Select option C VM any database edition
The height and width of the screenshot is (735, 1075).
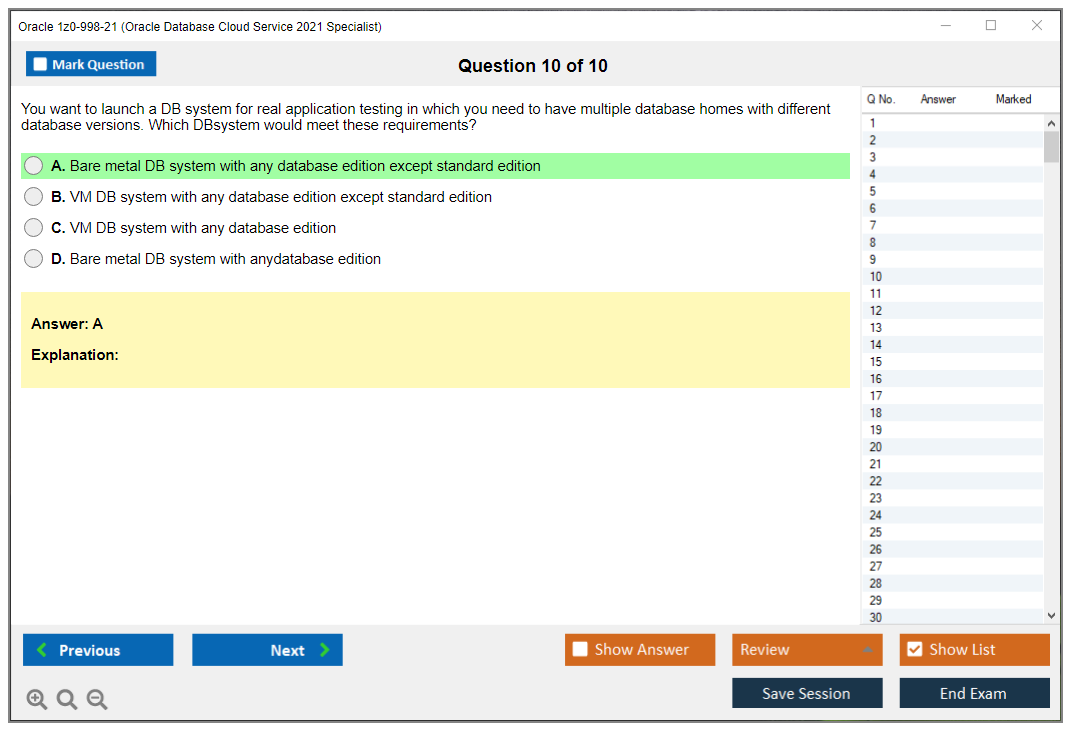(34, 228)
